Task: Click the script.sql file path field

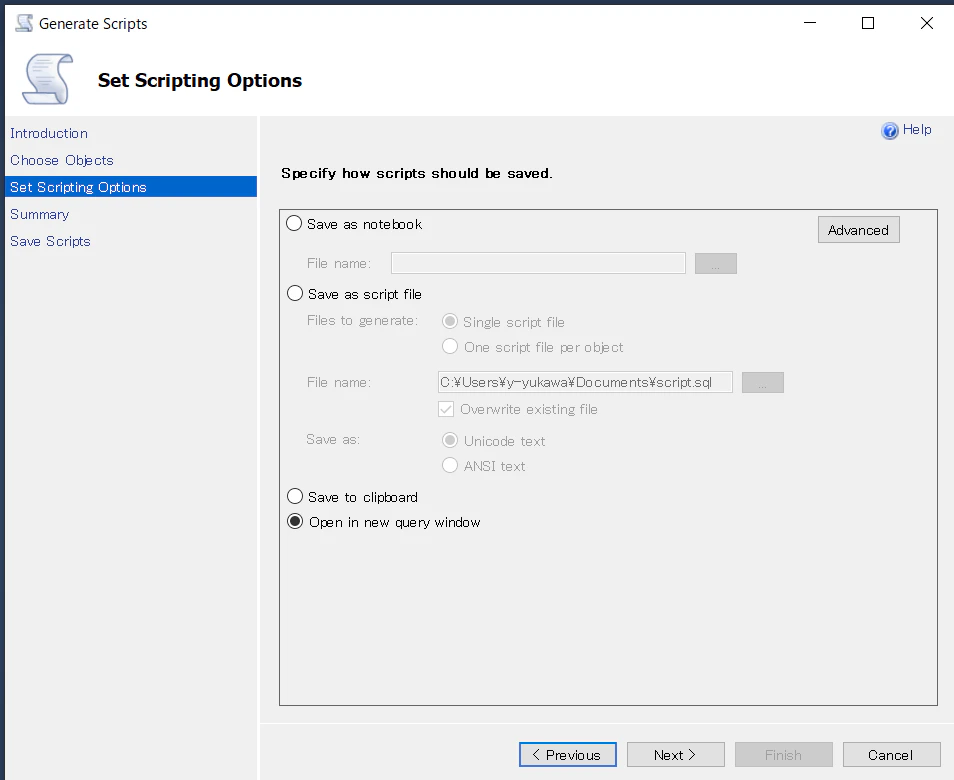Action: (x=585, y=382)
